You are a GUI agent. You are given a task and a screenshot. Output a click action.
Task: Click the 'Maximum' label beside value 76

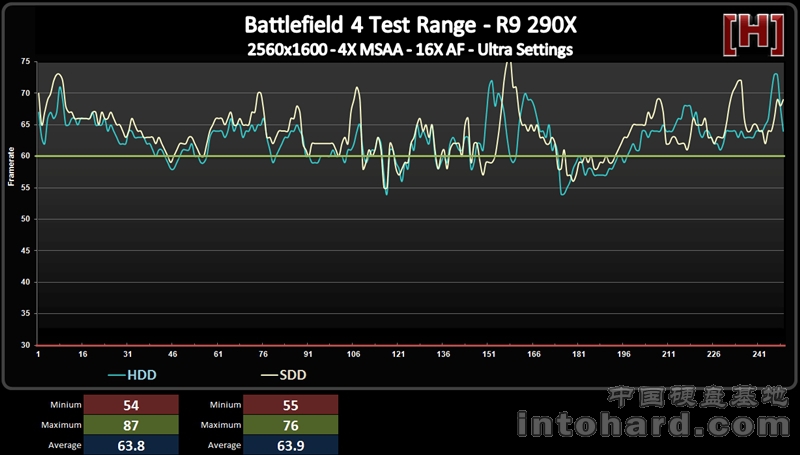coord(220,425)
